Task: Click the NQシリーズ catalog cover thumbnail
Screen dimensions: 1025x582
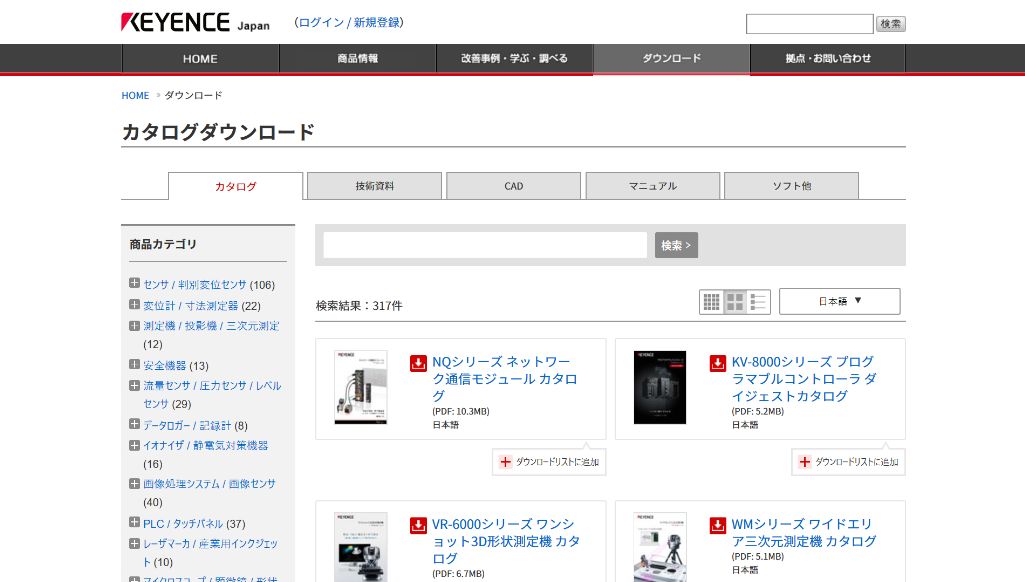Action: click(x=360, y=387)
